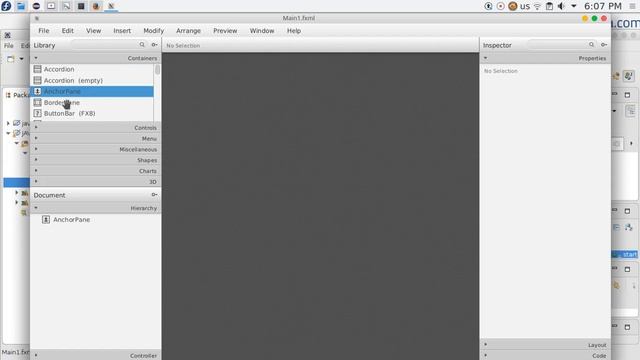Click the 6:07 PM clock
The image size is (640, 360).
[603, 6]
